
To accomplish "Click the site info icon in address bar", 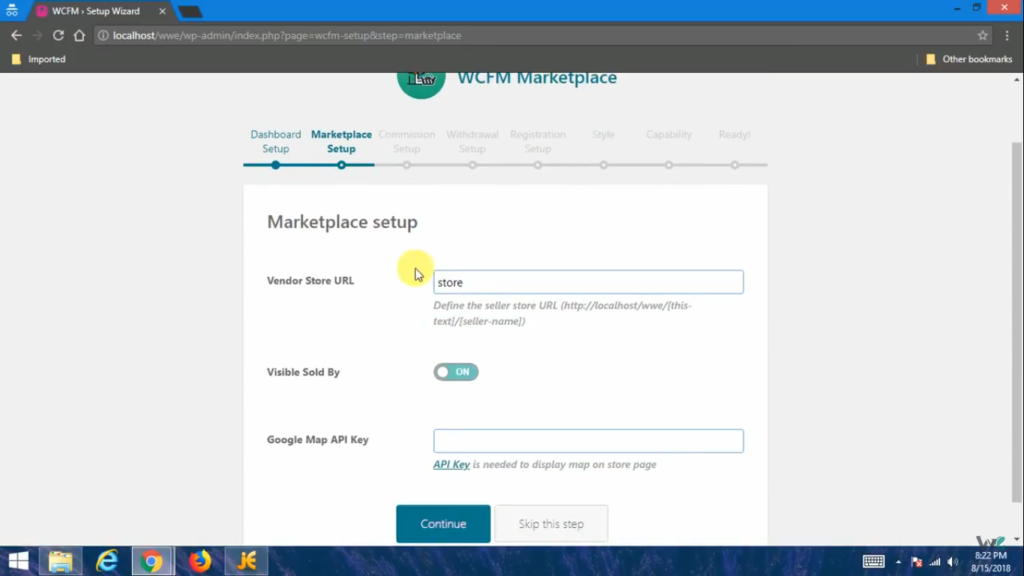I will (x=103, y=35).
